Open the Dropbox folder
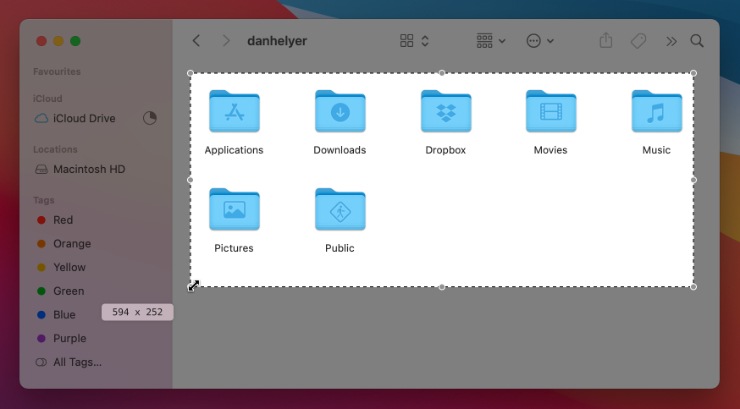The height and width of the screenshot is (409, 740). click(x=446, y=111)
